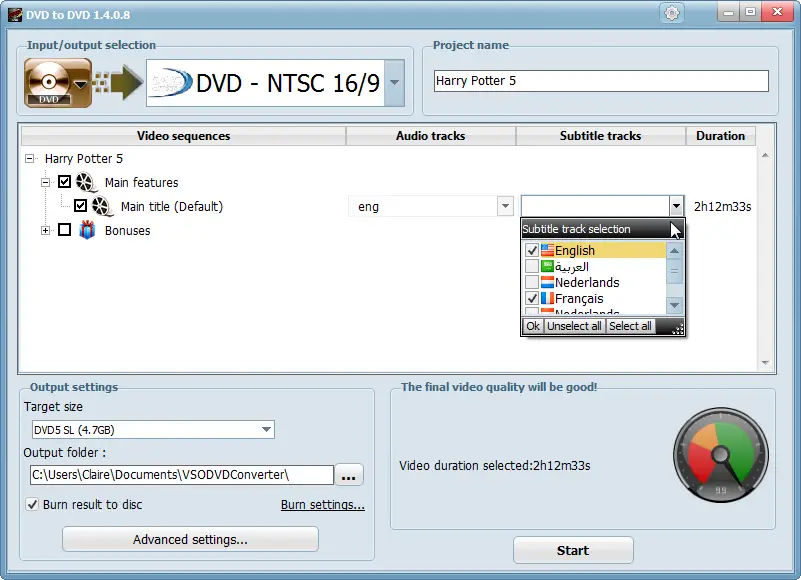
Task: Open the DVD5 SL target size dropdown
Action: point(153,429)
